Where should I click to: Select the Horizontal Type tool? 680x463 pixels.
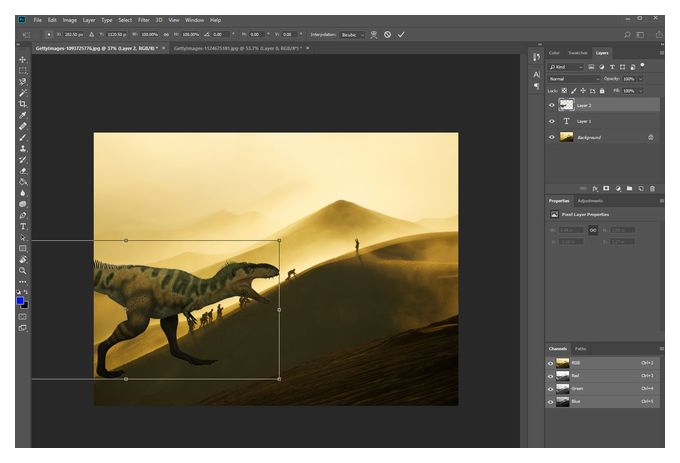[x=23, y=226]
